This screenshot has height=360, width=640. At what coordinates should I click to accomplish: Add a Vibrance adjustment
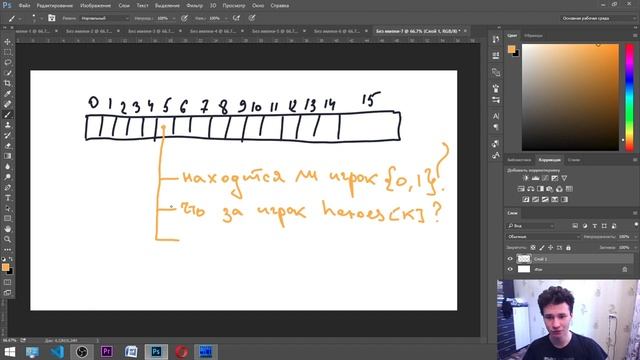(564, 178)
